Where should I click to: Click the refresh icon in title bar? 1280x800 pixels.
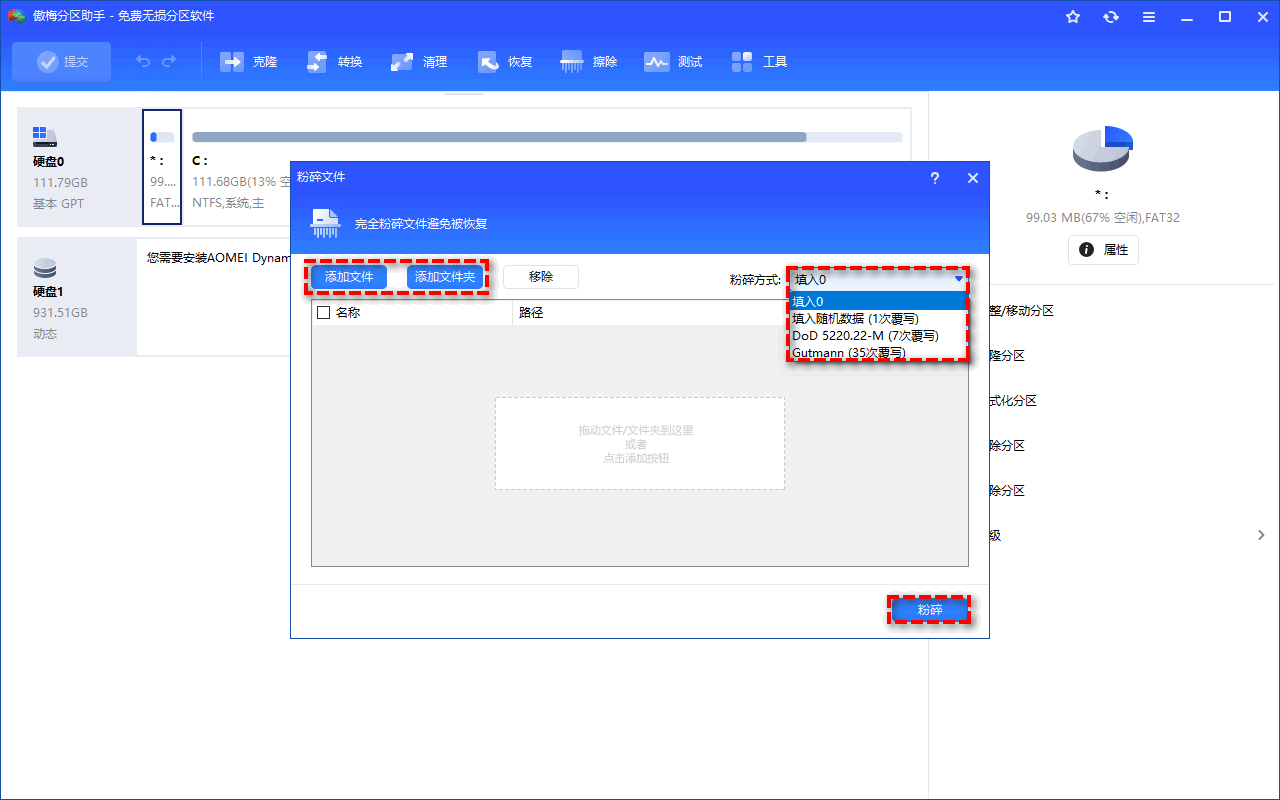coord(1111,17)
